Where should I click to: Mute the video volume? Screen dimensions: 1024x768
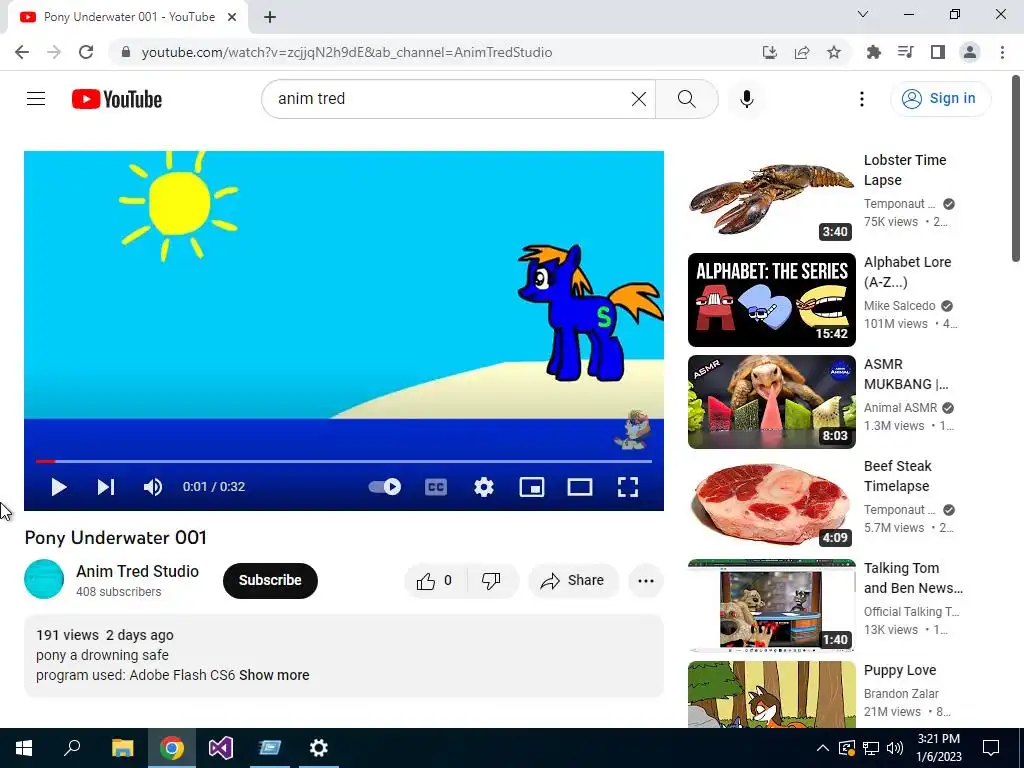153,487
